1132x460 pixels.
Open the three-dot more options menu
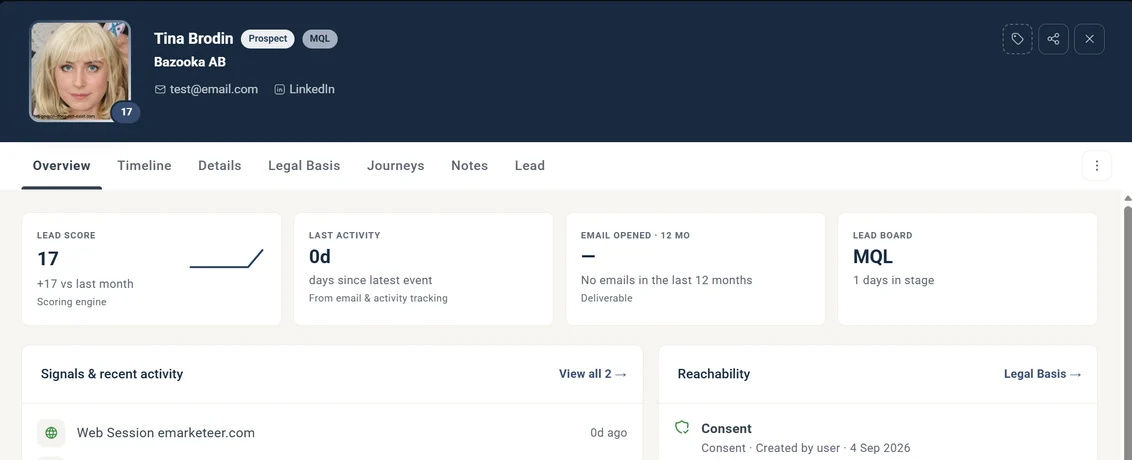1097,166
